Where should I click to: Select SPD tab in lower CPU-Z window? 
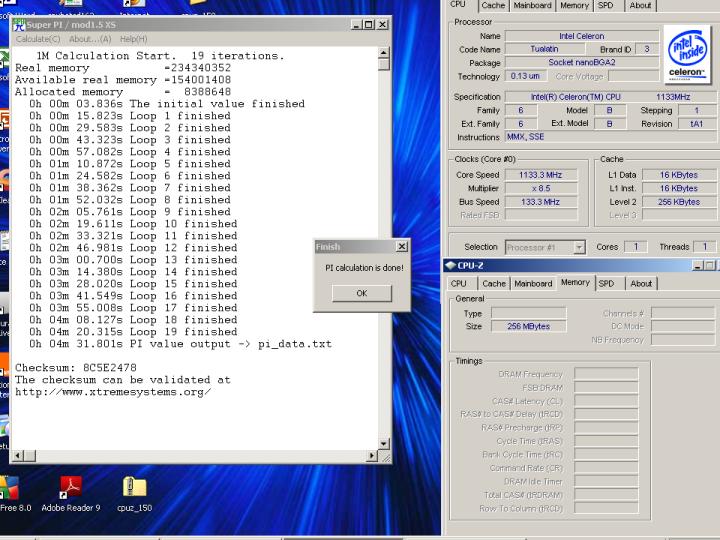coord(606,283)
